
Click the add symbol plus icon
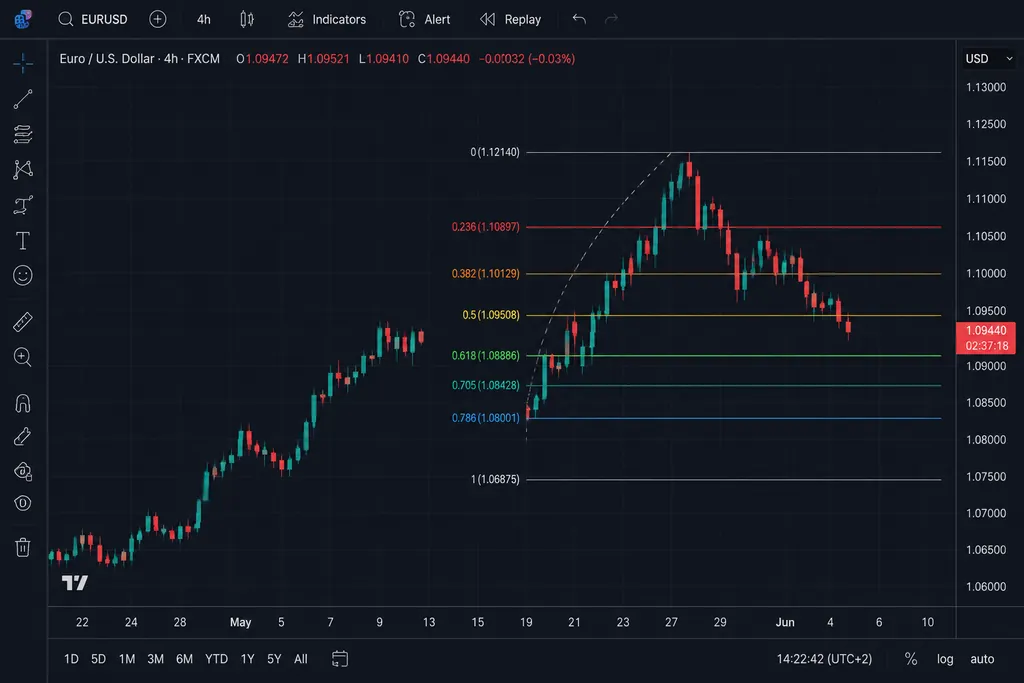click(x=157, y=20)
